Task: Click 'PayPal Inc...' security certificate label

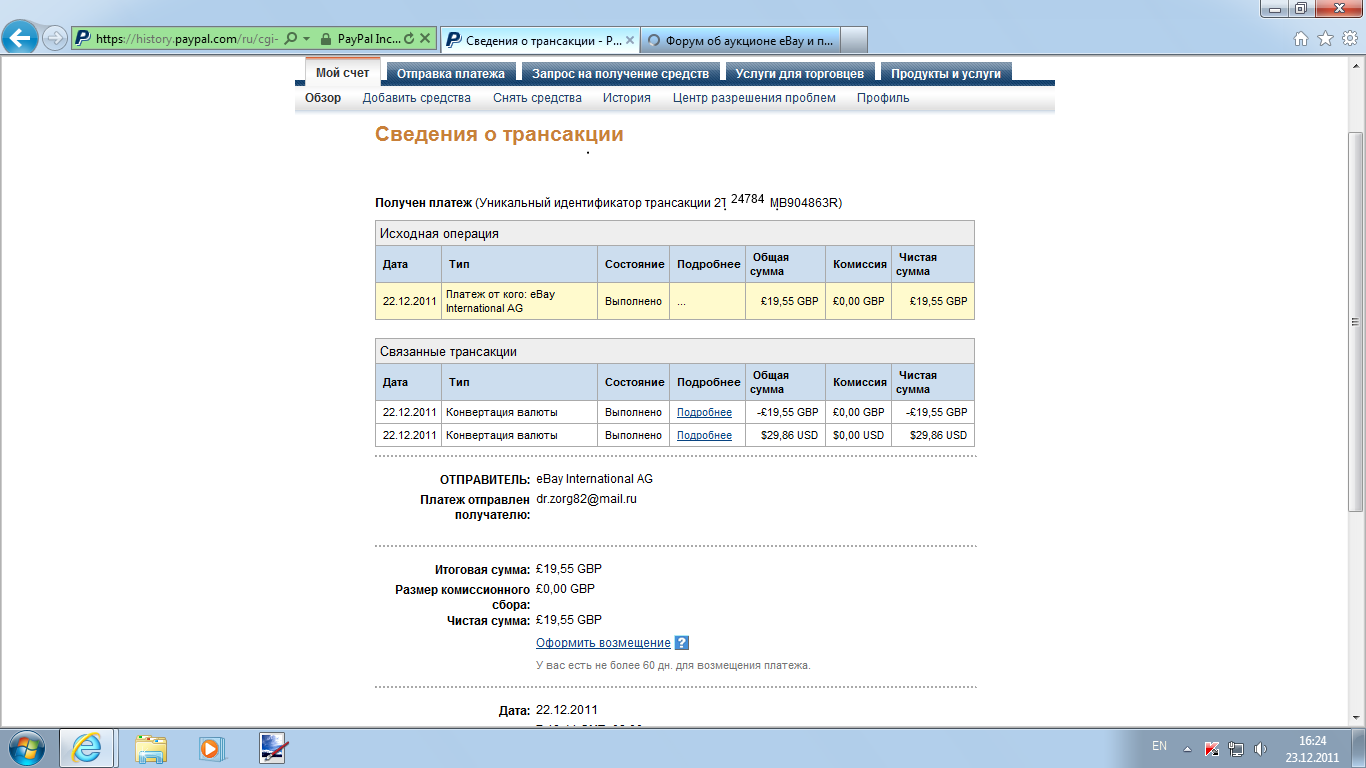Action: click(x=368, y=39)
